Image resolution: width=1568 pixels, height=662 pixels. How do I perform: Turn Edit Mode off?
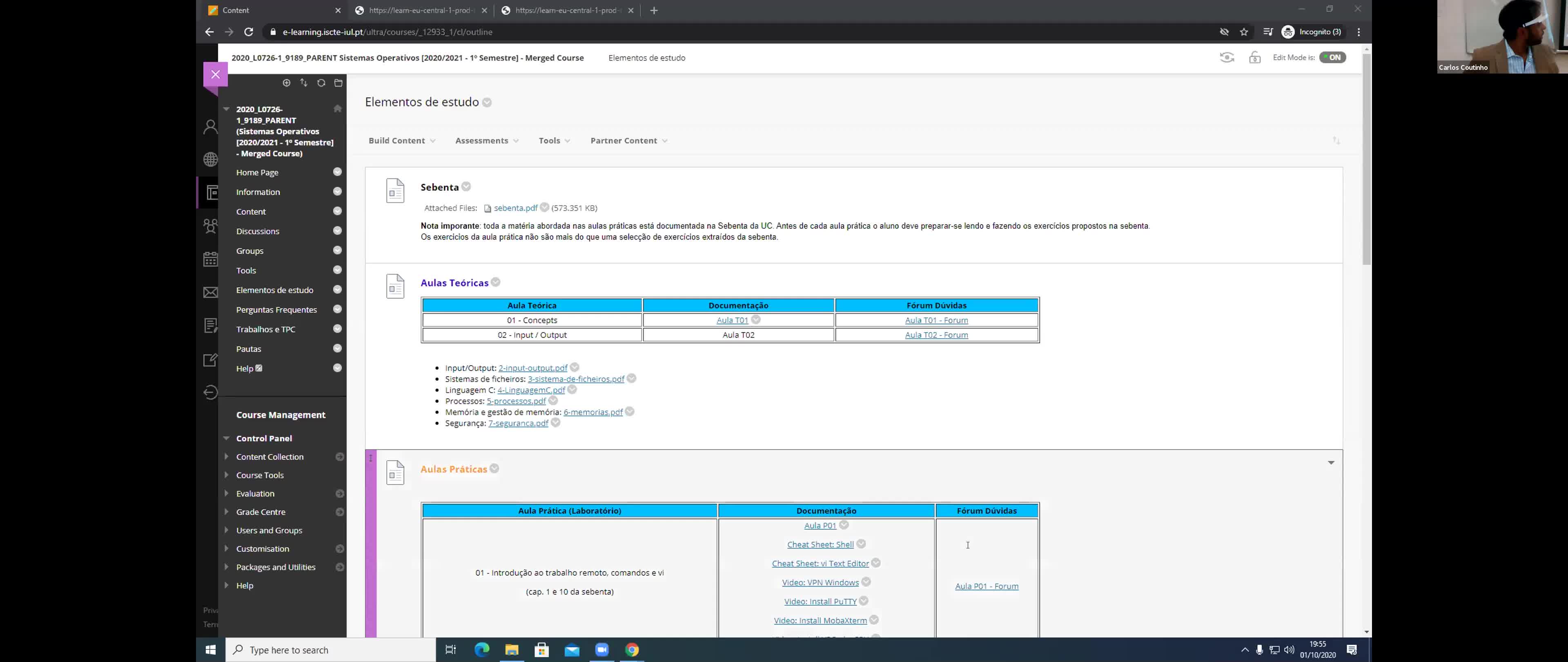(1333, 57)
